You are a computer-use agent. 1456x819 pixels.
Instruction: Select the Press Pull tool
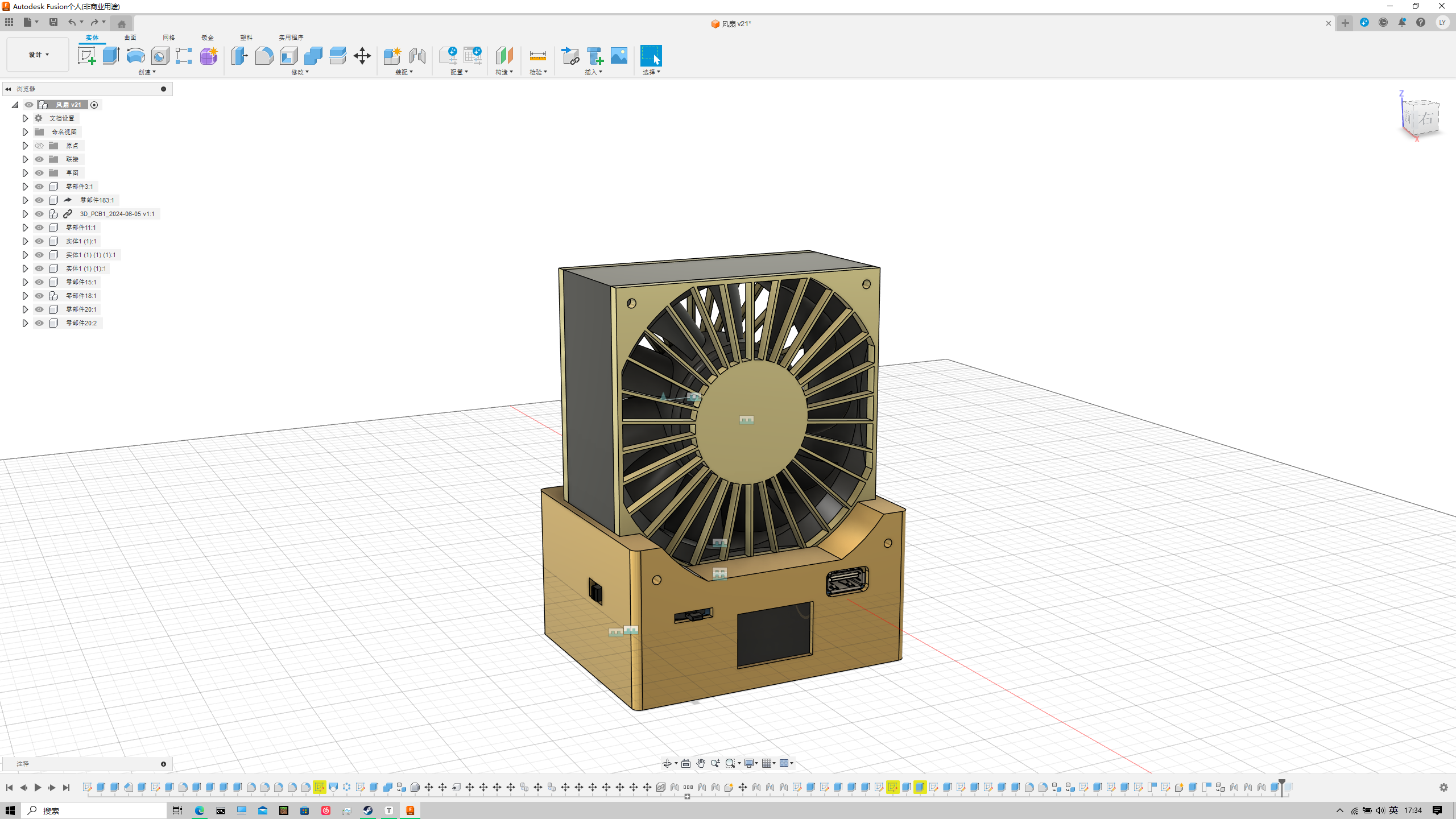239,56
